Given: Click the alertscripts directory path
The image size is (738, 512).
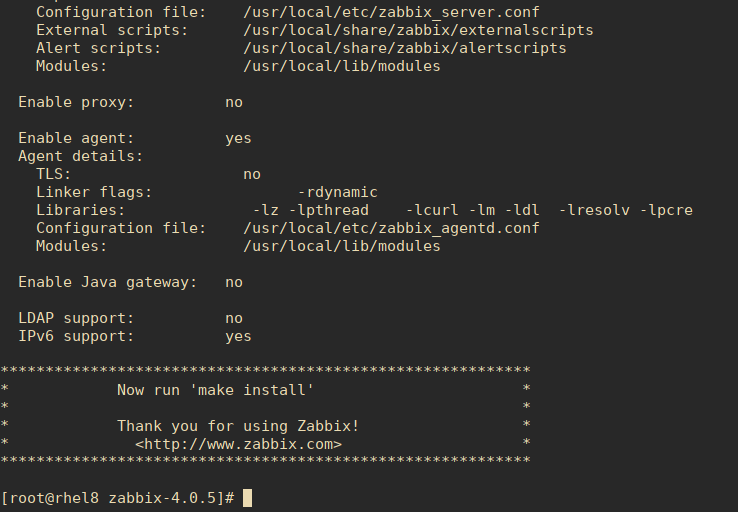Looking at the screenshot, I should [x=405, y=48].
